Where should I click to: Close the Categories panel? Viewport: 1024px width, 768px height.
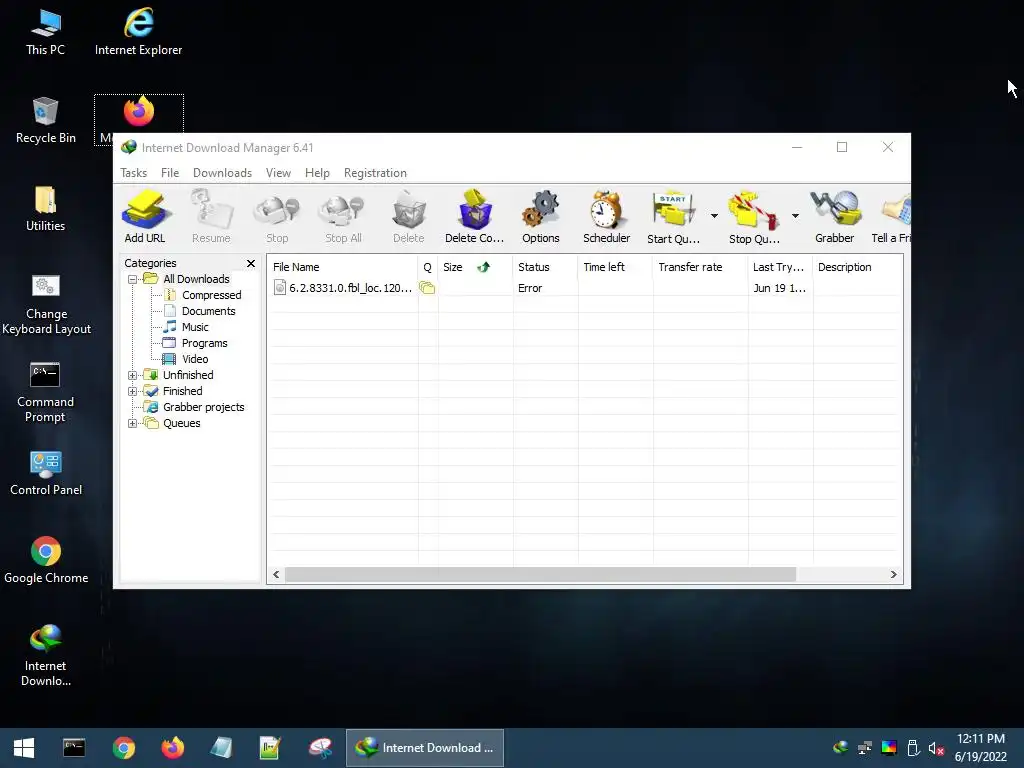pyautogui.click(x=251, y=263)
